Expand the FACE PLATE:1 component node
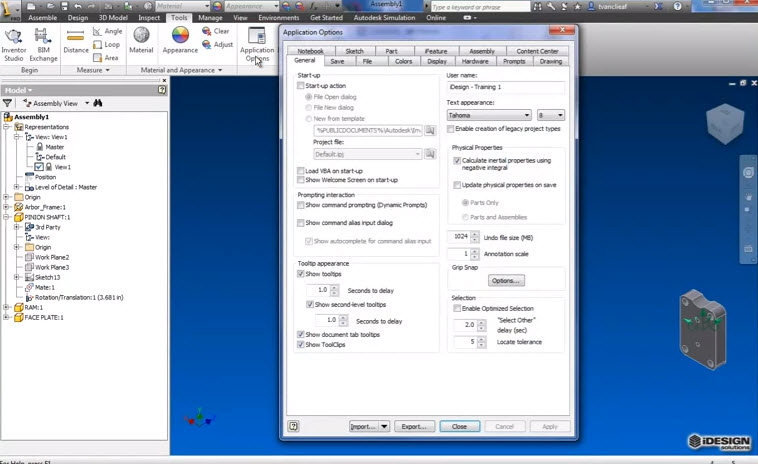Screen dimensions: 758x464 click(x=6, y=318)
